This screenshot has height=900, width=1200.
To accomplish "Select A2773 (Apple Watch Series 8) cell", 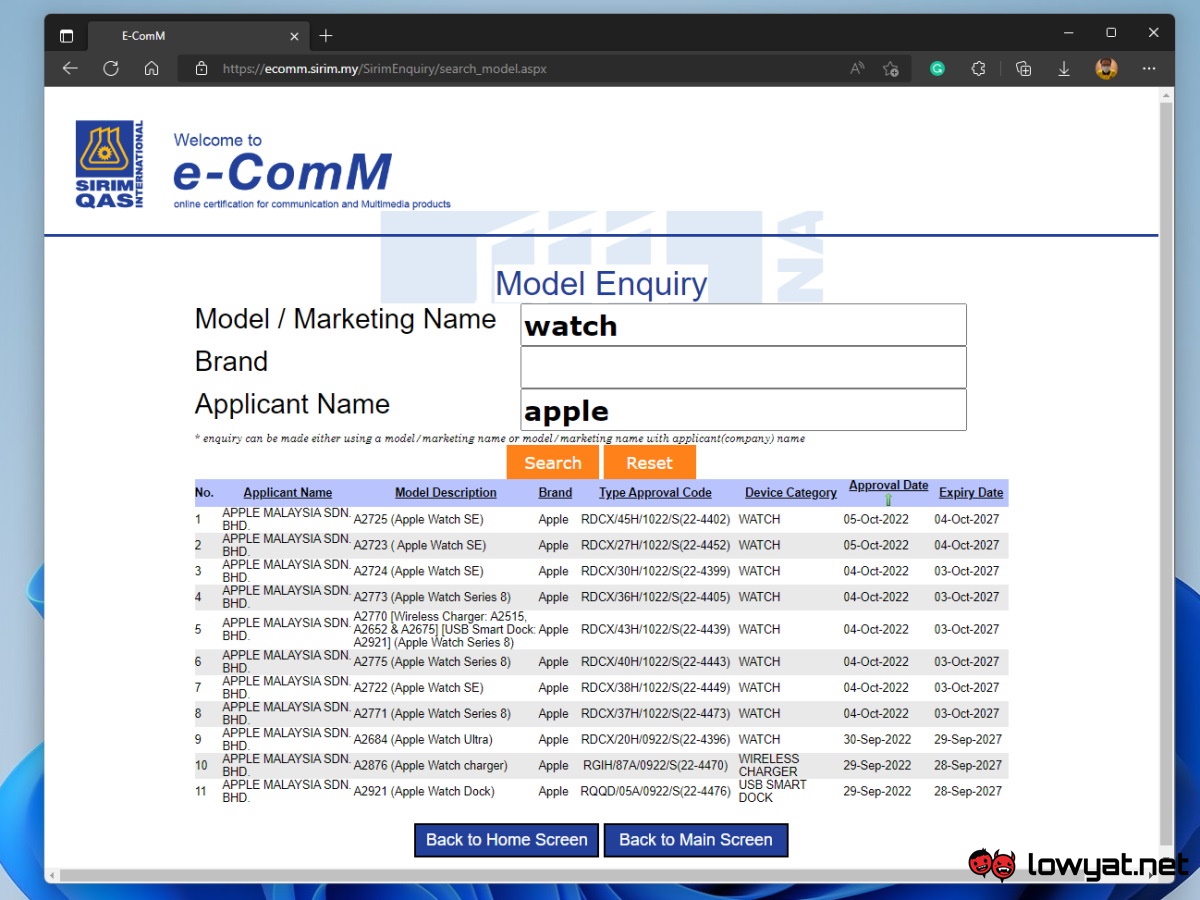I will [x=432, y=597].
